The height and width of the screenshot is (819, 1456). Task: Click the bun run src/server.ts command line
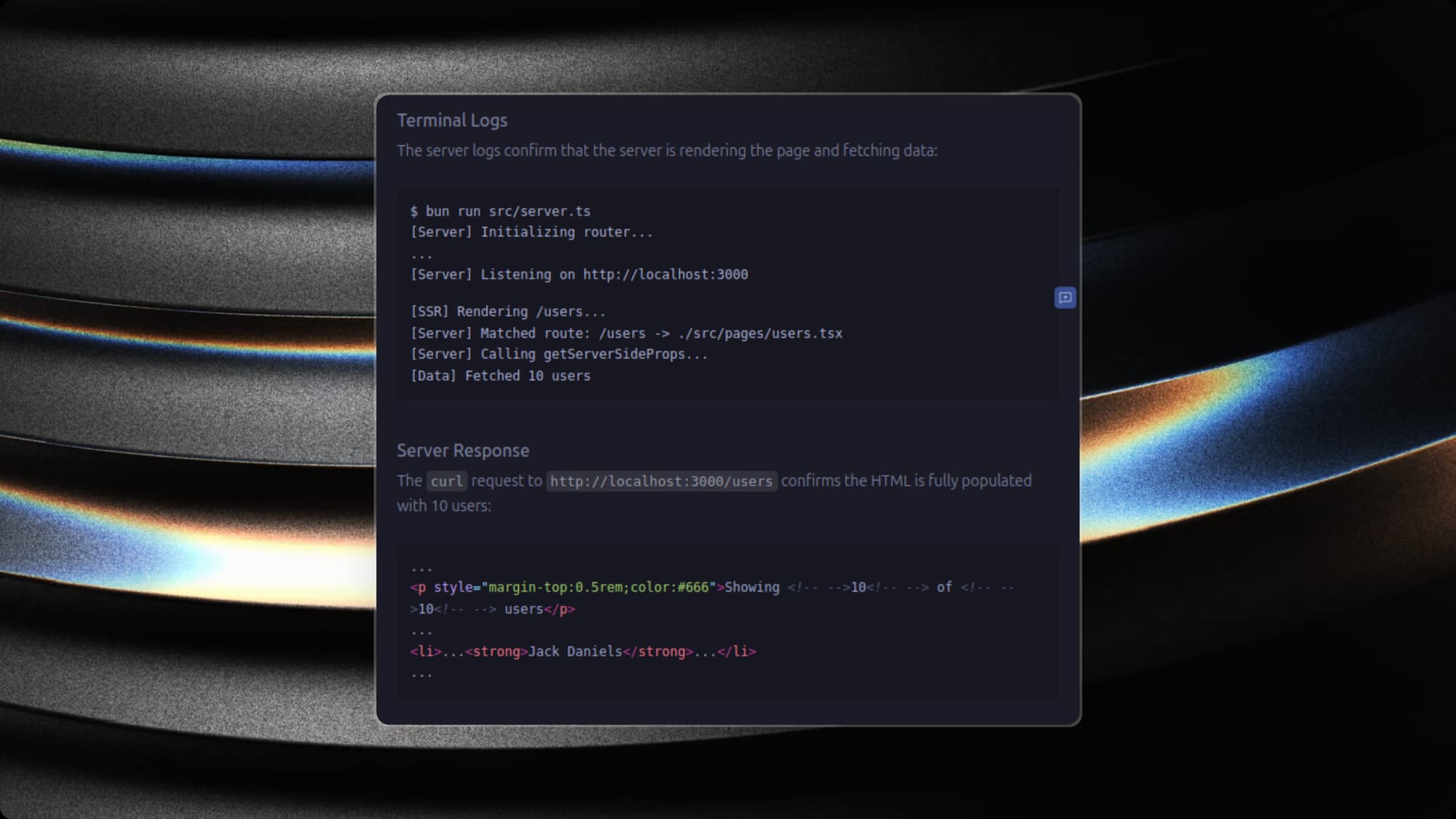coord(500,211)
